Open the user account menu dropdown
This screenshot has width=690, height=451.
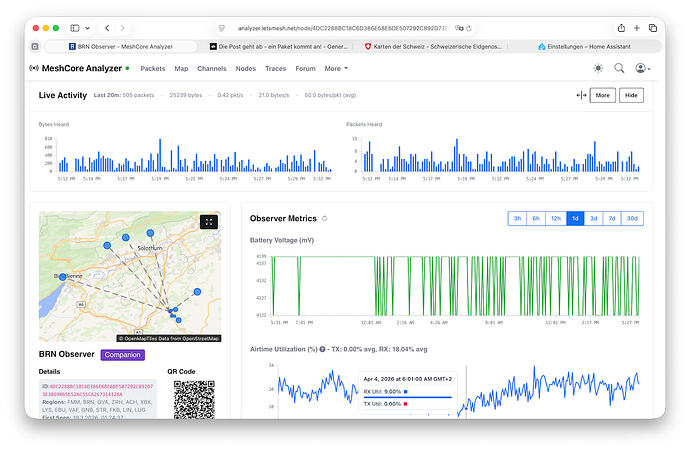[x=642, y=68]
